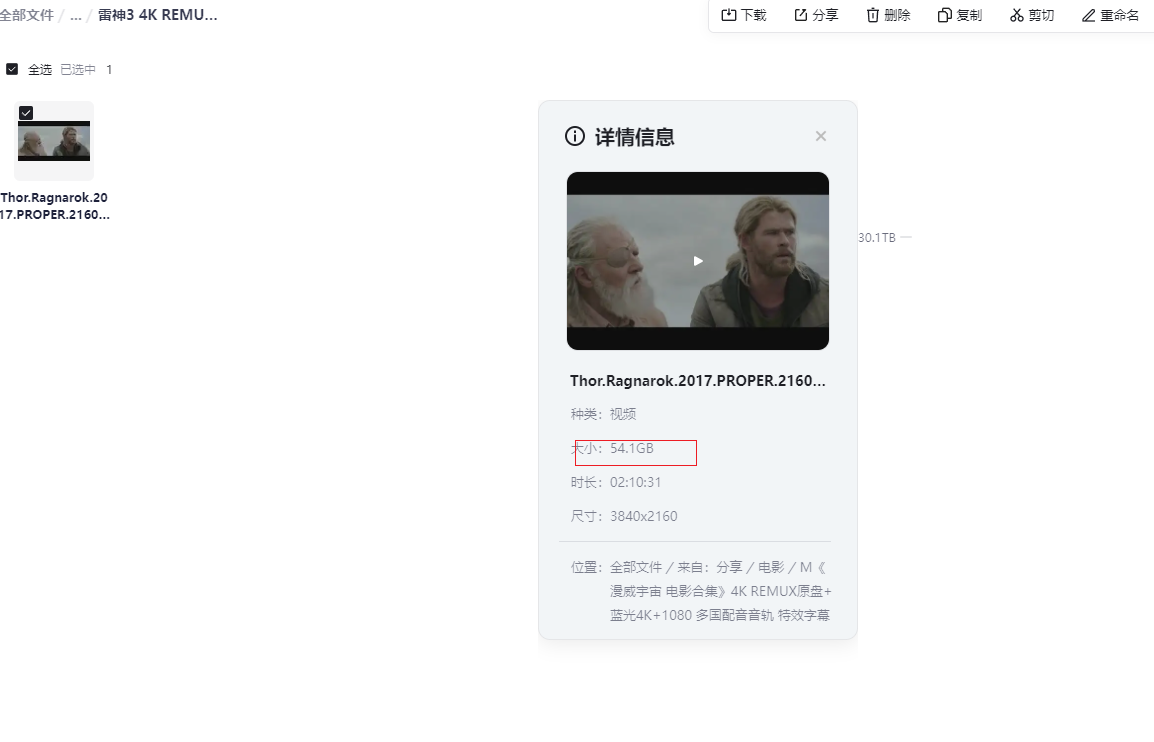
Task: Go to 全部文件 in breadcrumb
Action: click(x=26, y=15)
